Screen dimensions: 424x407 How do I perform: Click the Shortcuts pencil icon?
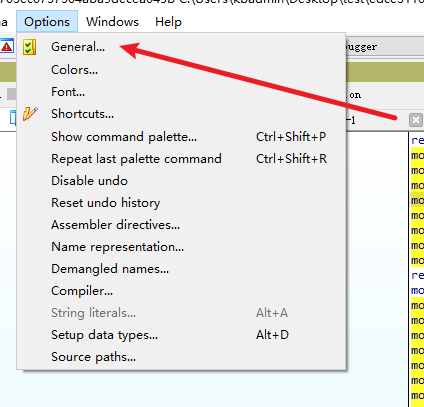pos(30,114)
